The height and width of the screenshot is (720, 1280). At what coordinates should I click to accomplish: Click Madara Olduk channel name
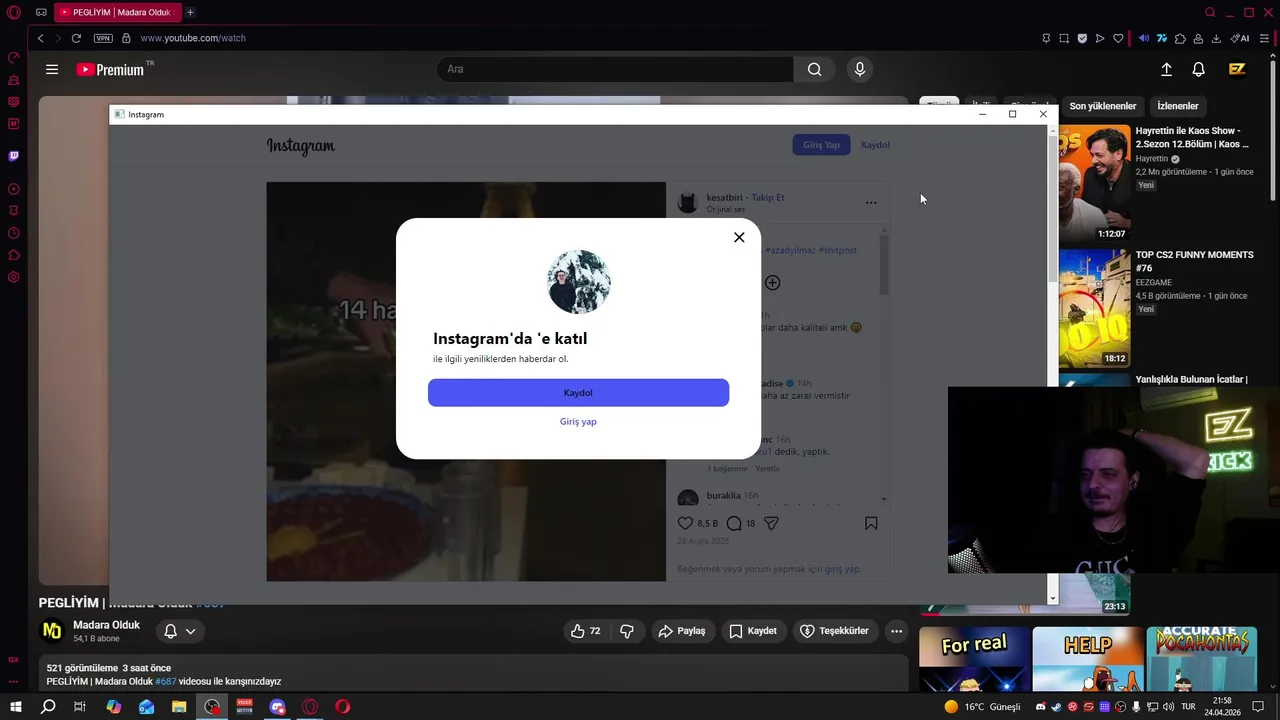click(106, 625)
